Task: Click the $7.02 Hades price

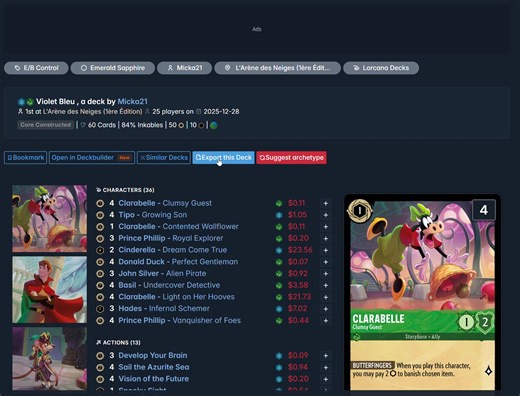Action: [x=297, y=308]
